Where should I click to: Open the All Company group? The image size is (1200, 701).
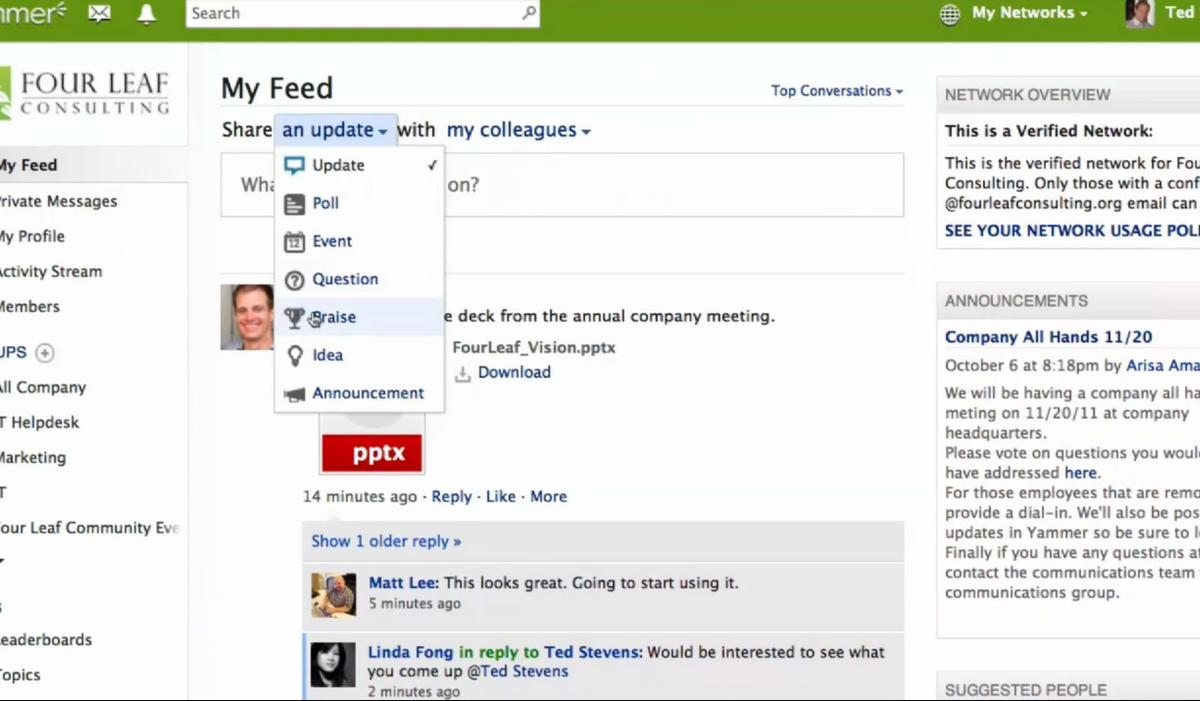[43, 387]
